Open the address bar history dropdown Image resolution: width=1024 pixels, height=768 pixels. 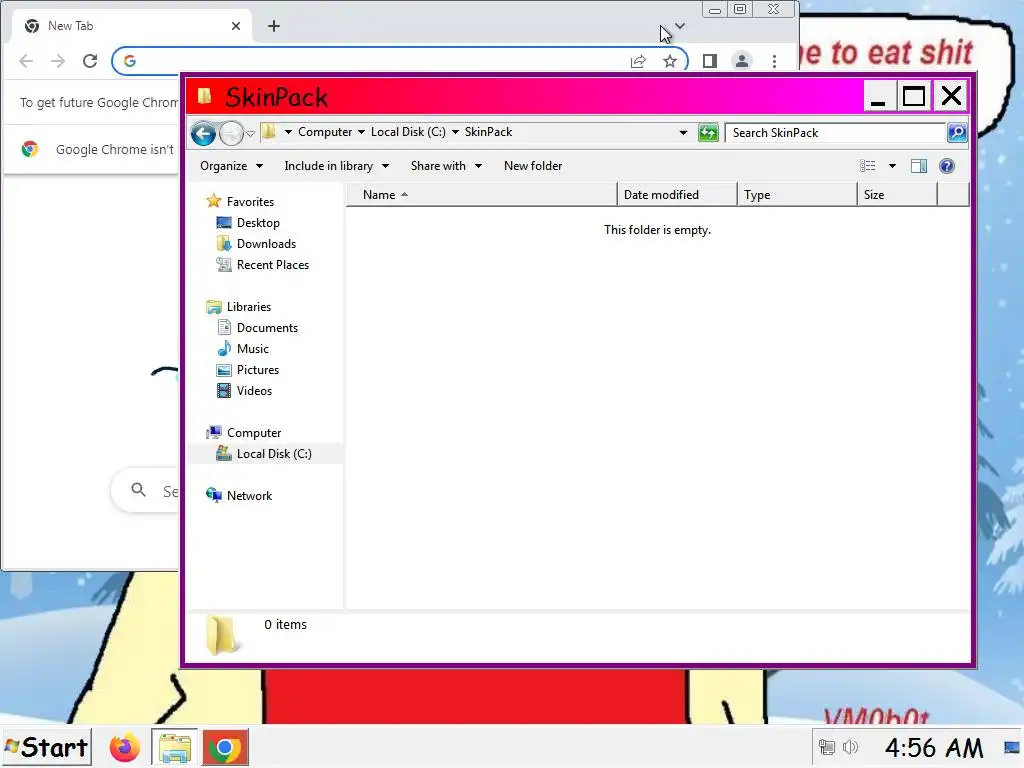pos(683,133)
